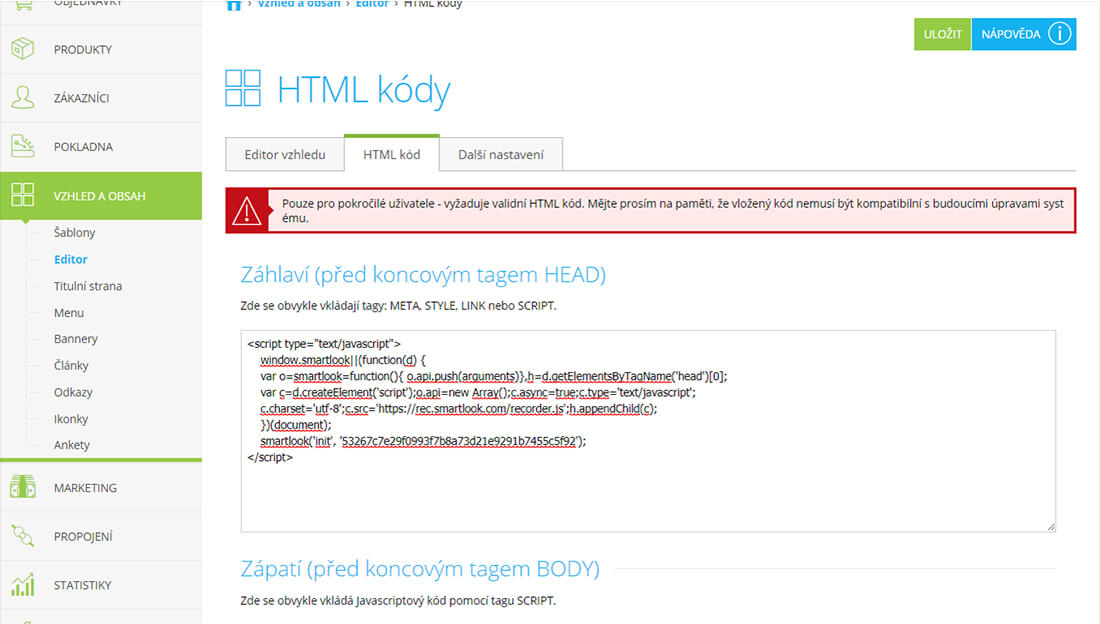This screenshot has width=1100, height=624.
Task: Click the Zápatí (před koncovým tagem BODY) heading
Action: tap(420, 569)
